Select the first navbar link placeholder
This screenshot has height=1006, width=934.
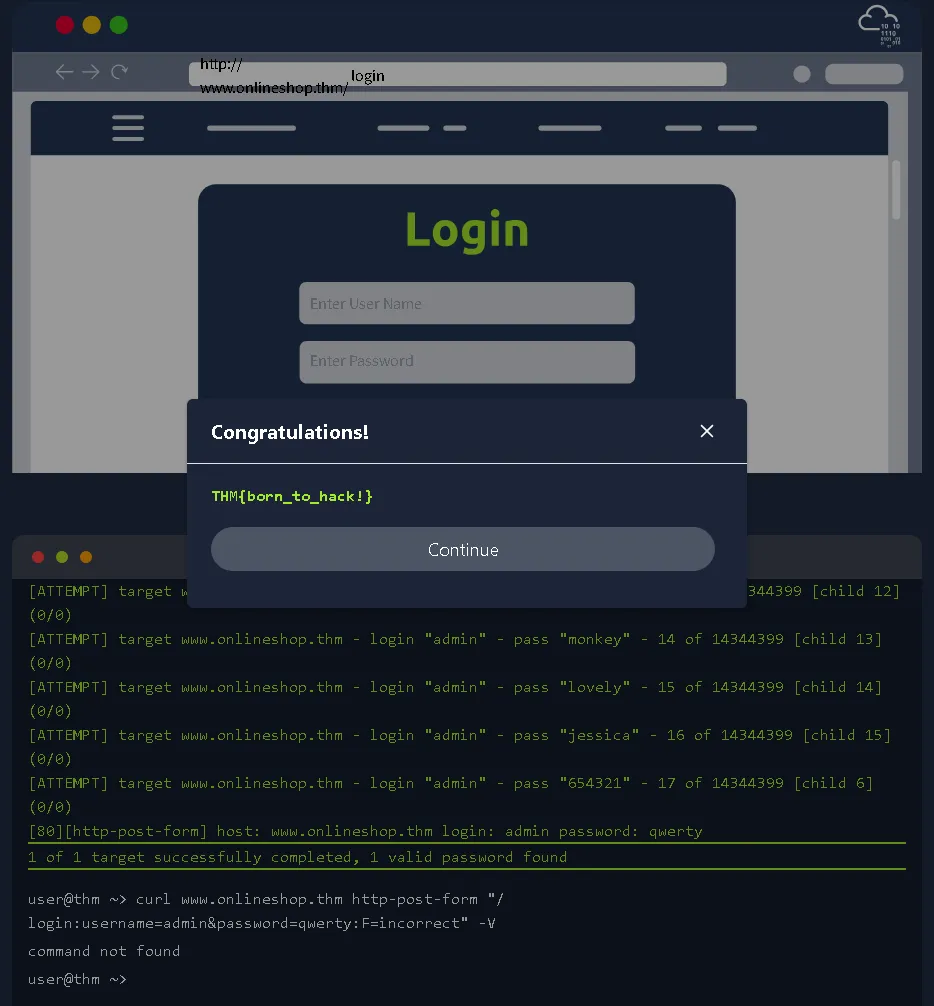251,128
